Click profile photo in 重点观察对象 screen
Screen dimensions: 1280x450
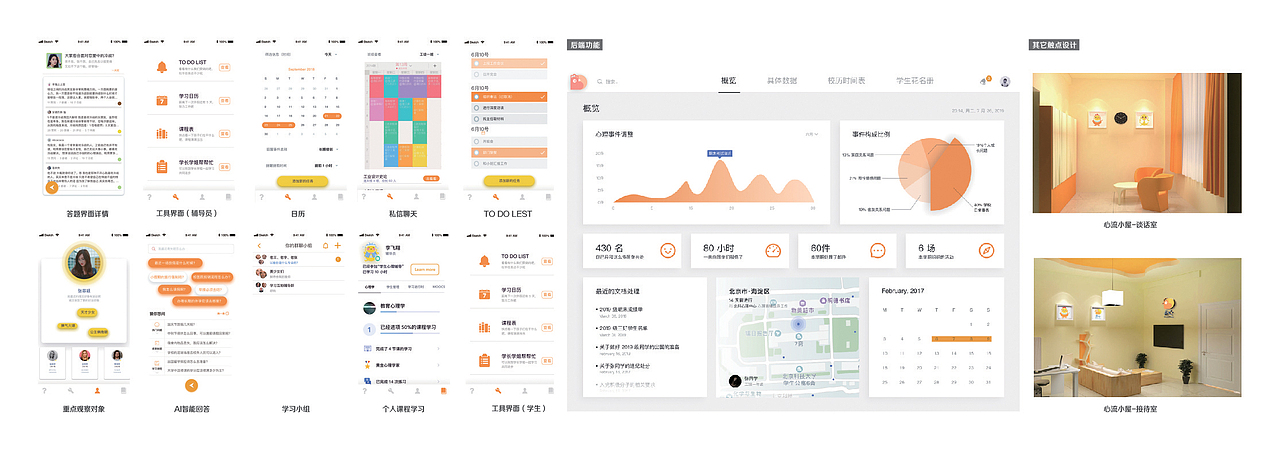[x=84, y=264]
